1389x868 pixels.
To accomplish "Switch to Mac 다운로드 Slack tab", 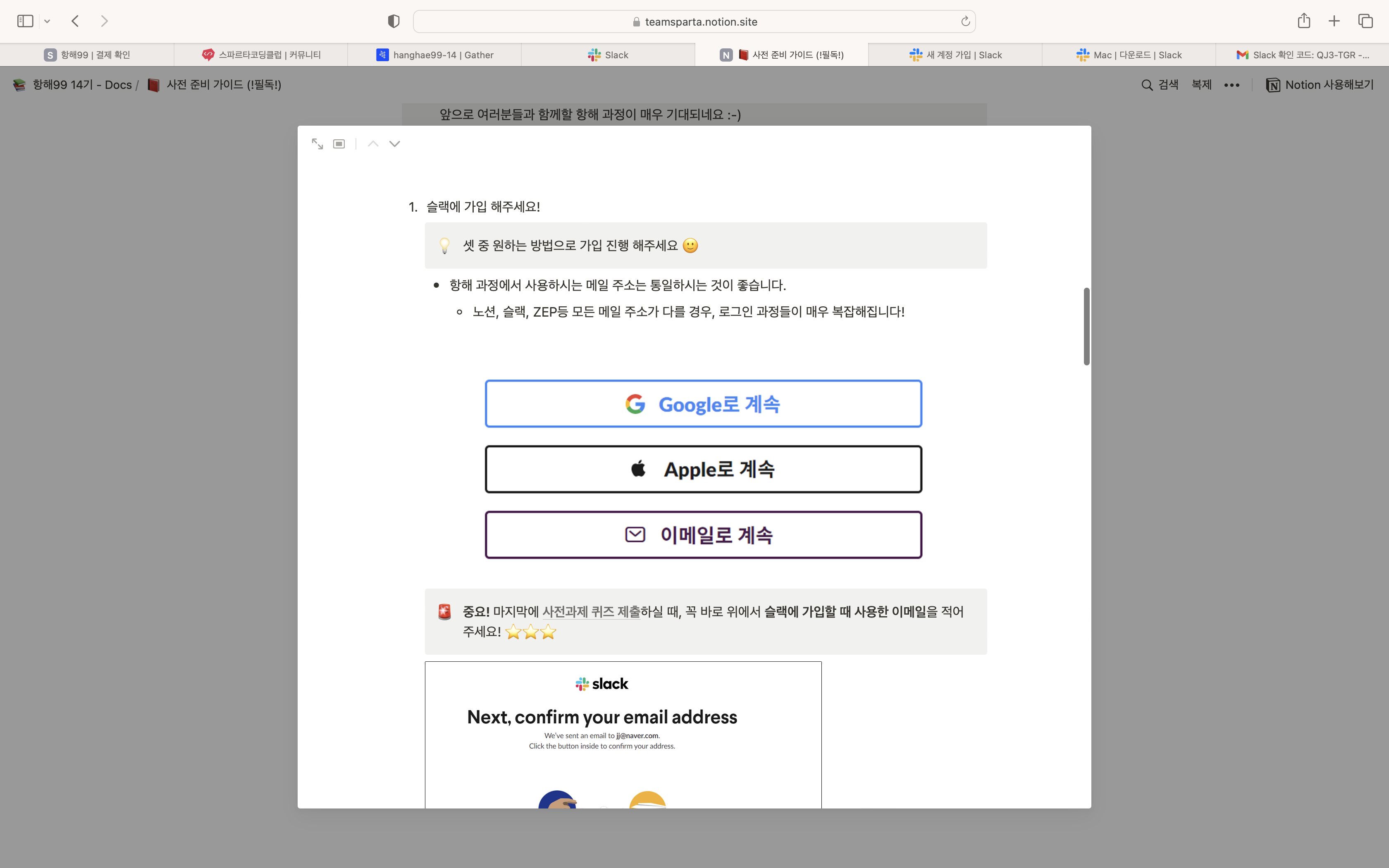I will click(1129, 55).
